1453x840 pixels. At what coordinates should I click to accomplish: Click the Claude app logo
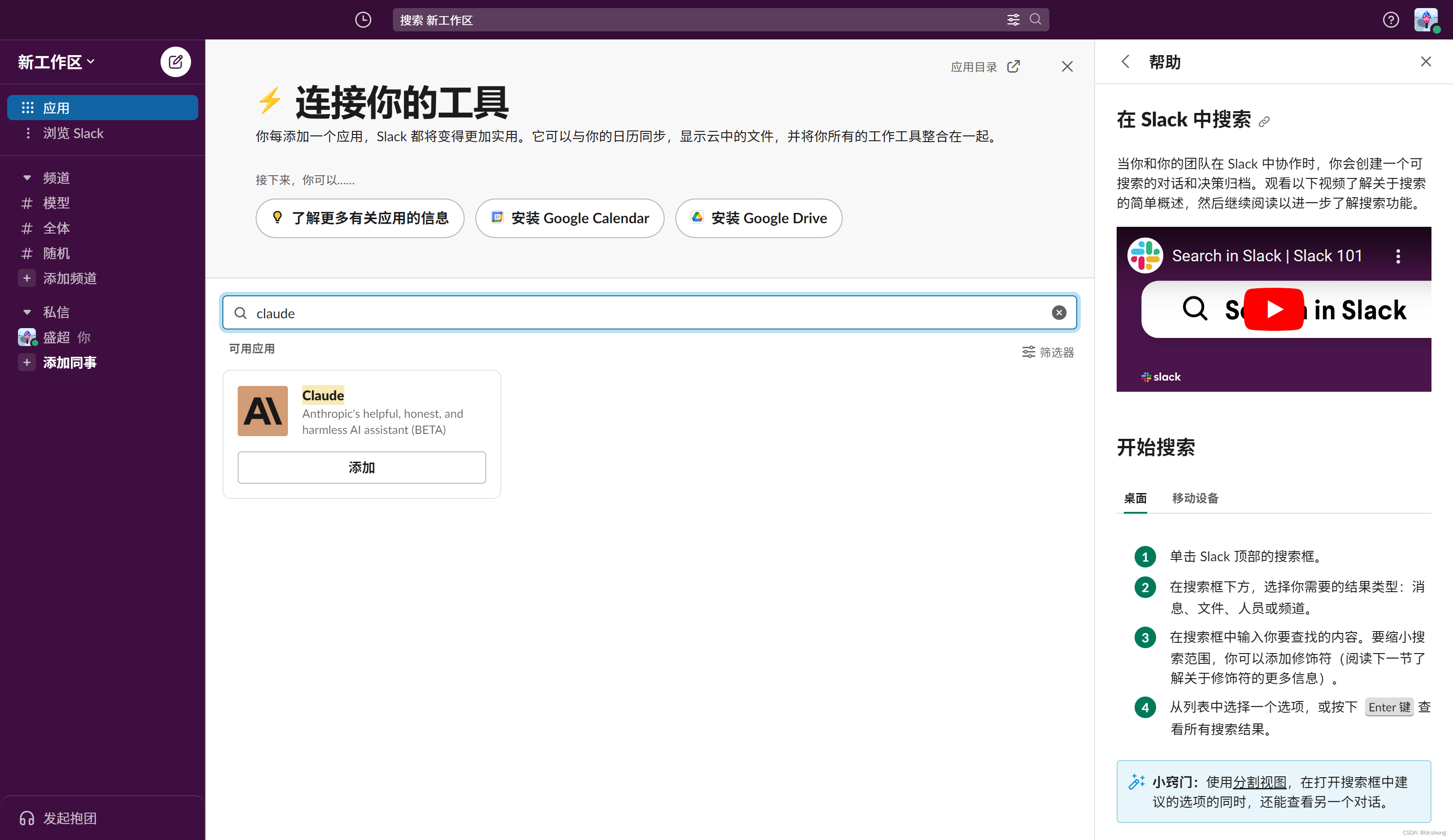262,411
